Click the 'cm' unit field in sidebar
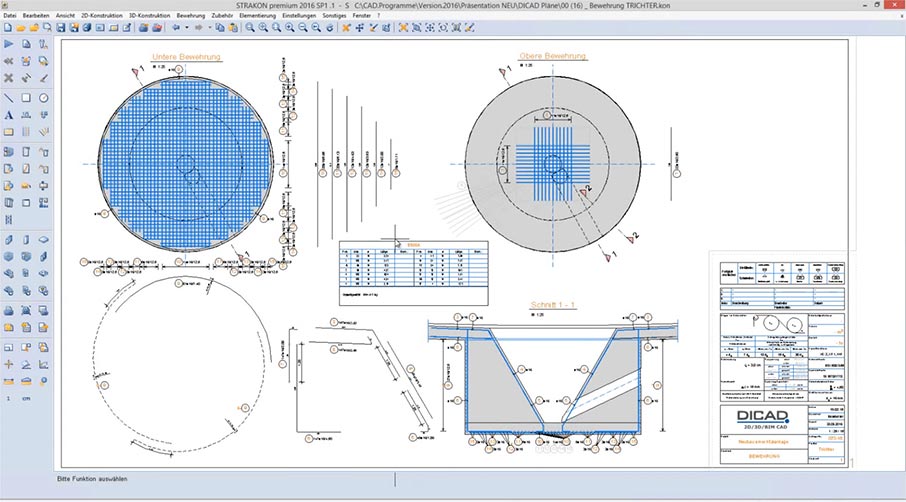906x502 pixels. tap(26, 399)
